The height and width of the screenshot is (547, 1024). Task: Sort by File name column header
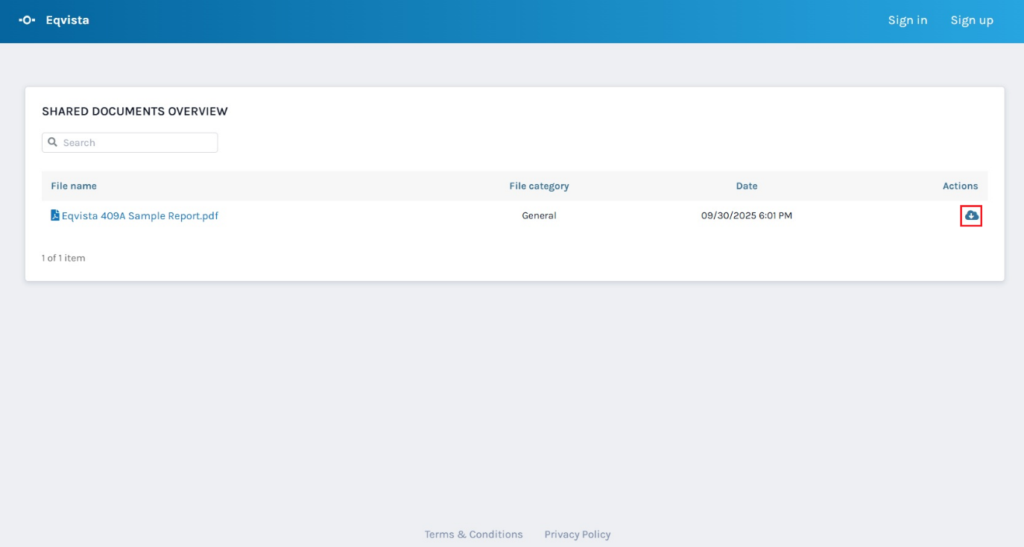(x=74, y=186)
